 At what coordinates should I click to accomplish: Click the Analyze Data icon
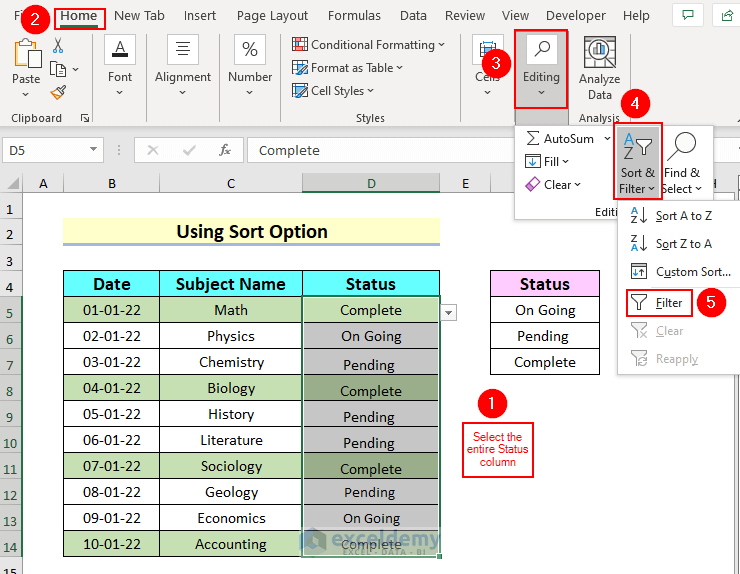pos(599,53)
